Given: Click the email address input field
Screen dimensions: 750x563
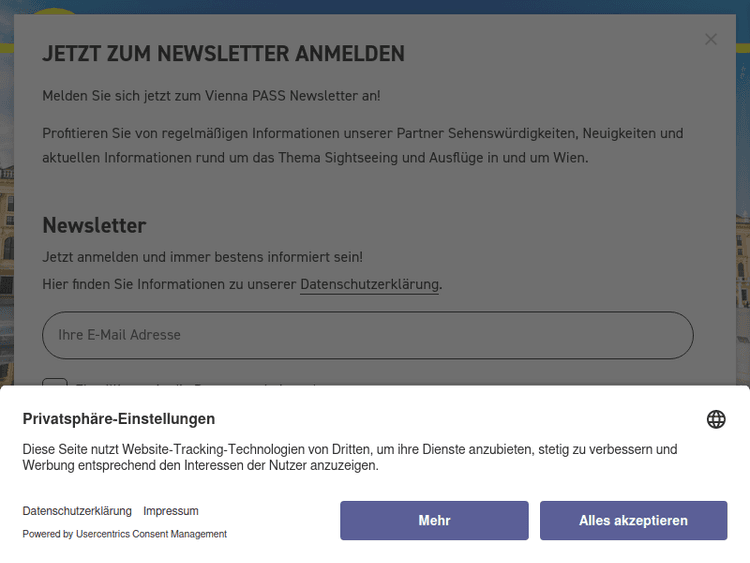Looking at the screenshot, I should (367, 335).
